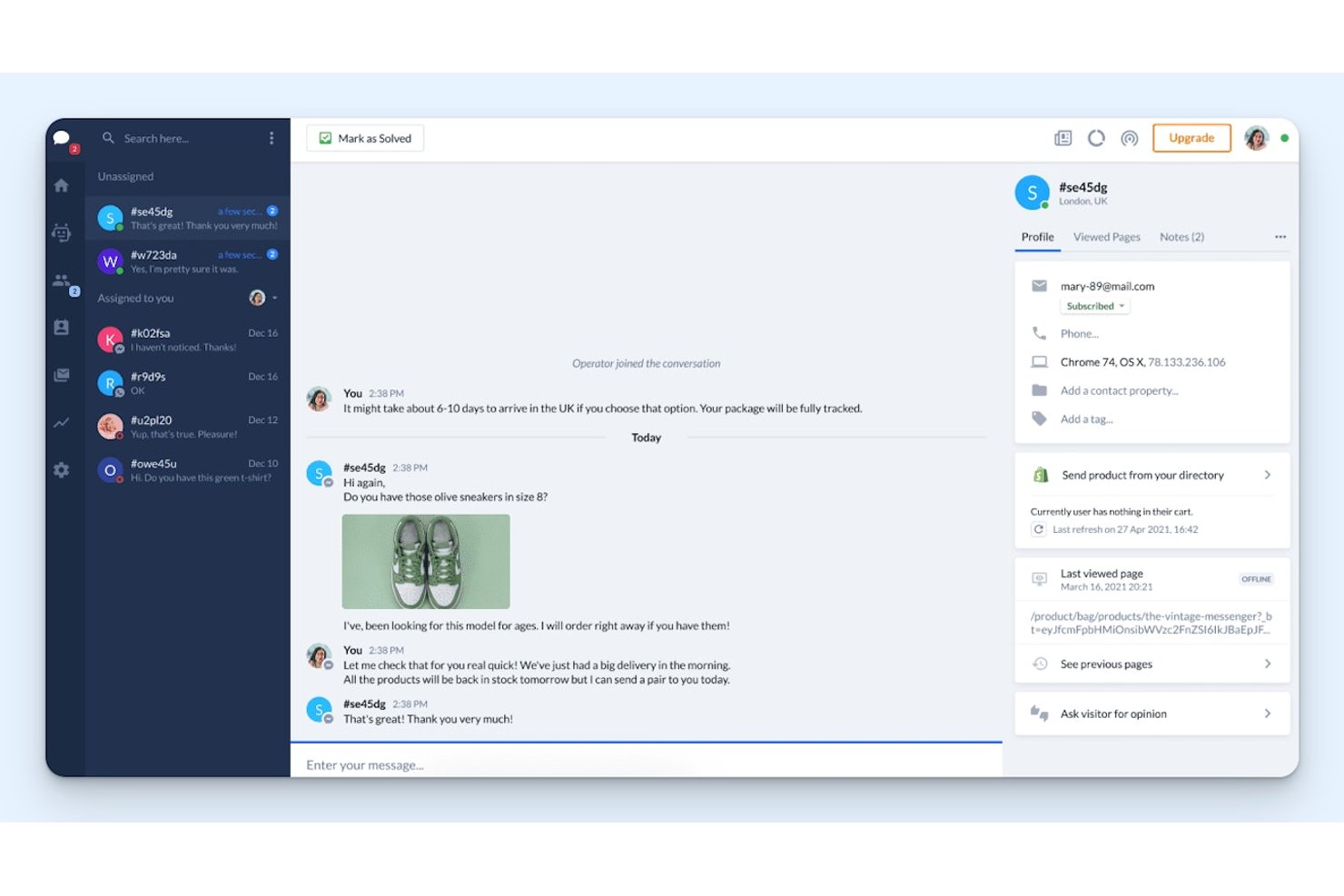Switch to the Viewed Pages tab
The height and width of the screenshot is (896, 1344).
click(1106, 237)
